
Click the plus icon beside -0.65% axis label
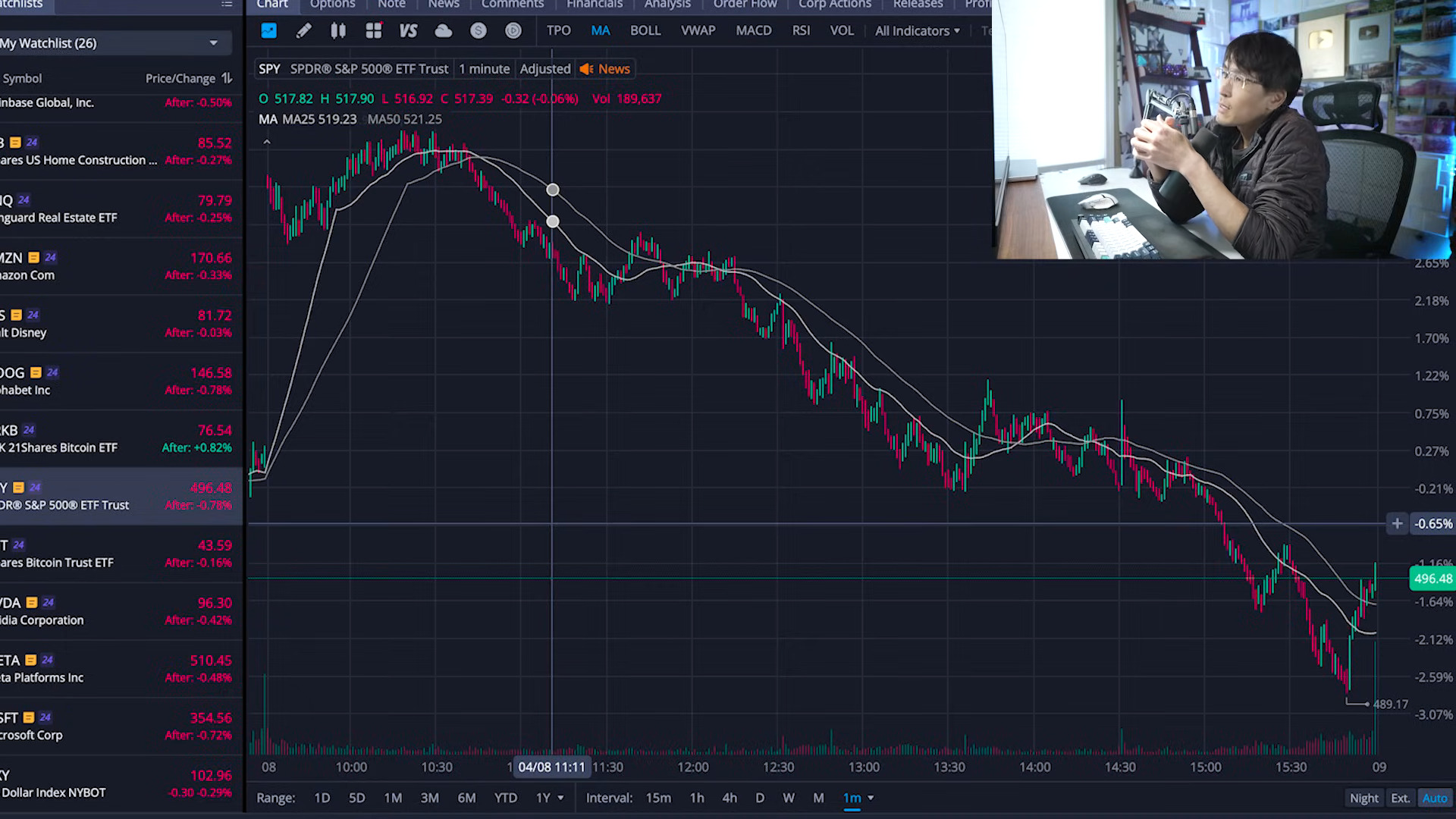[x=1397, y=523]
